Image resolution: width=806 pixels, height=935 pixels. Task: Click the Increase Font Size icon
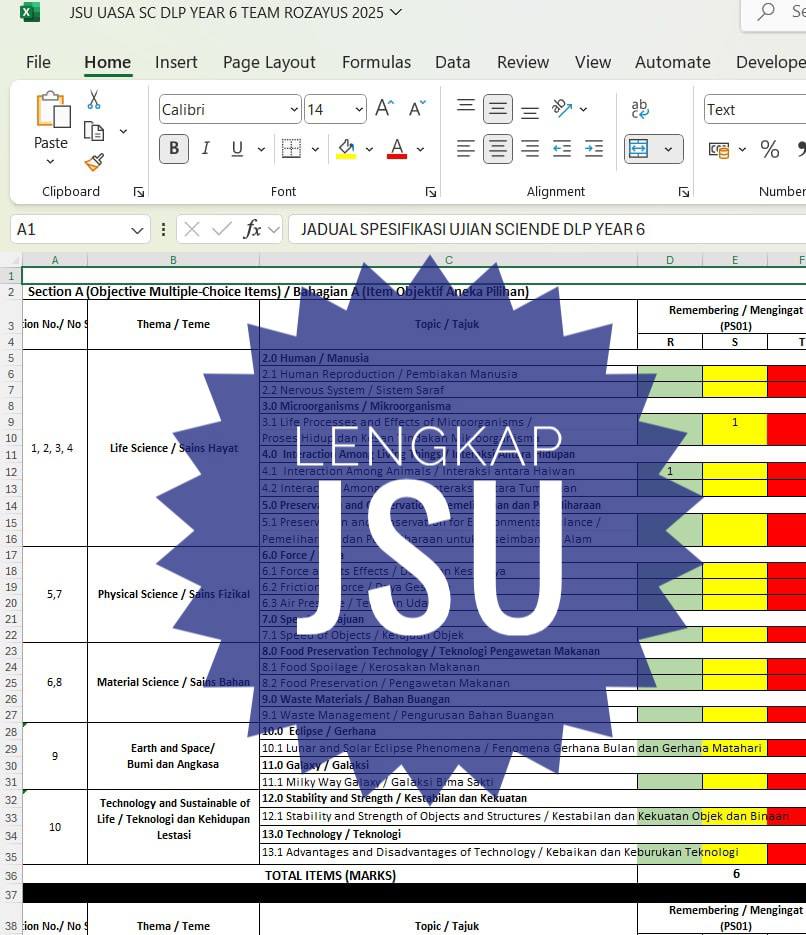[x=385, y=109]
